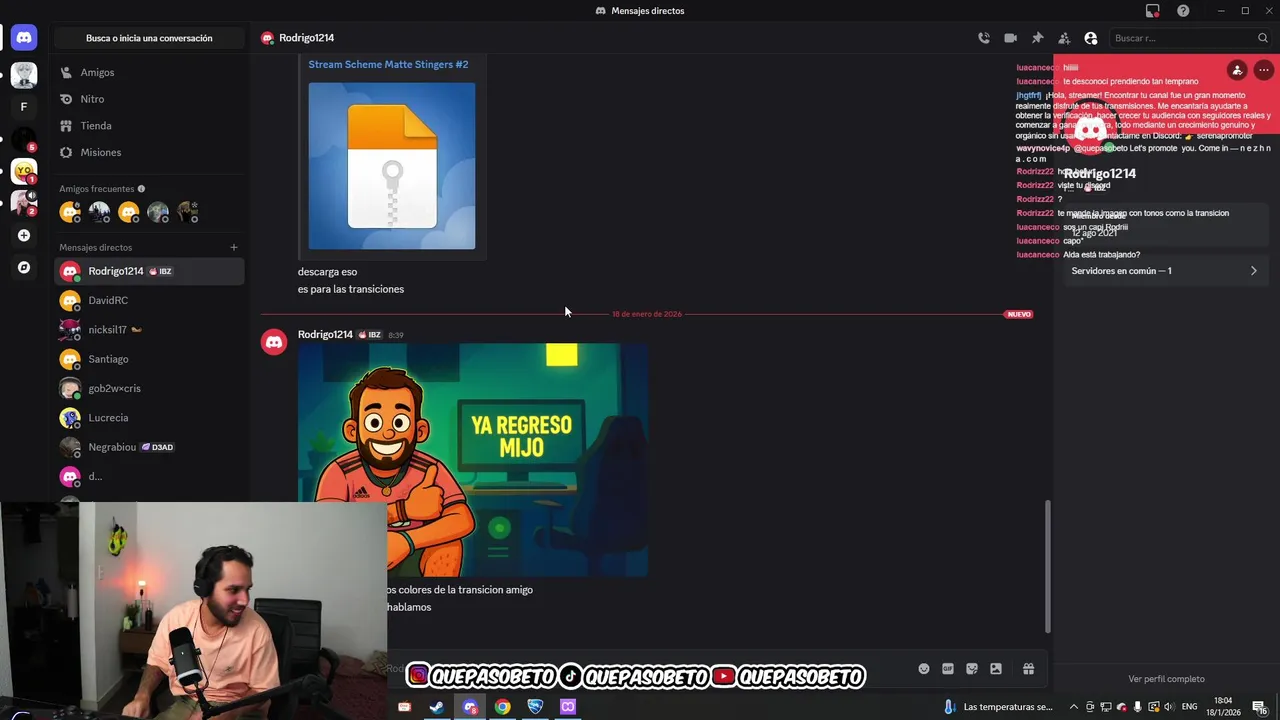Open the Rocket League taskbar icon
This screenshot has width=1280, height=720.
535,707
